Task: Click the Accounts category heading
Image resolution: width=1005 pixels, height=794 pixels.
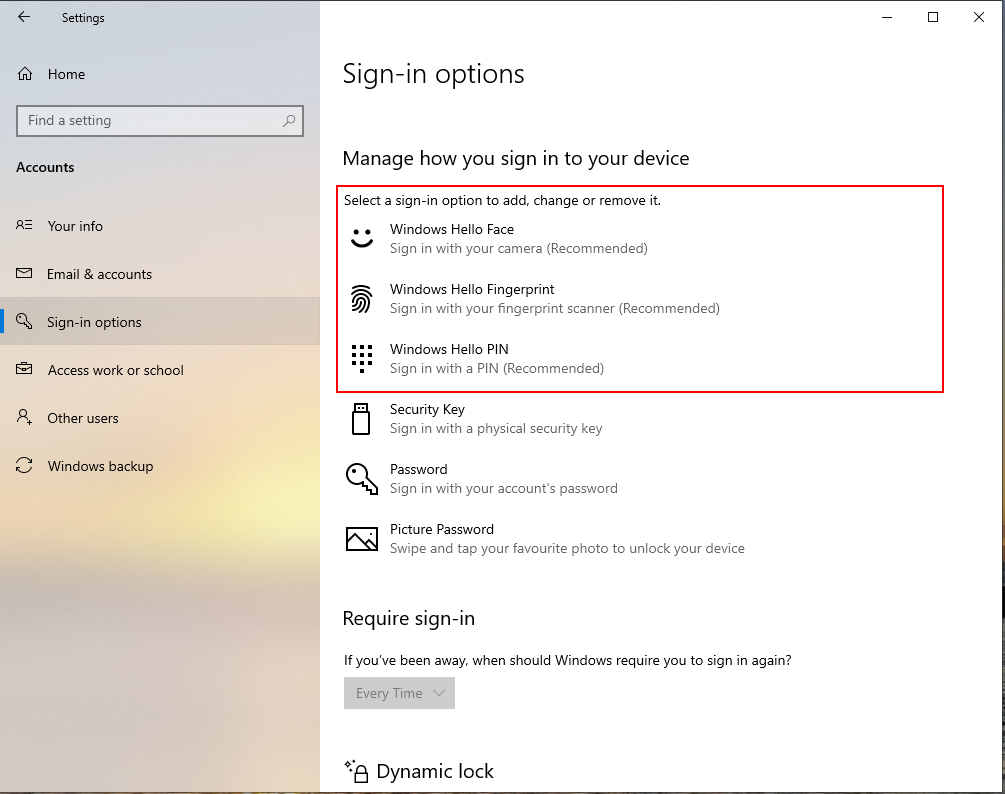Action: (x=45, y=167)
